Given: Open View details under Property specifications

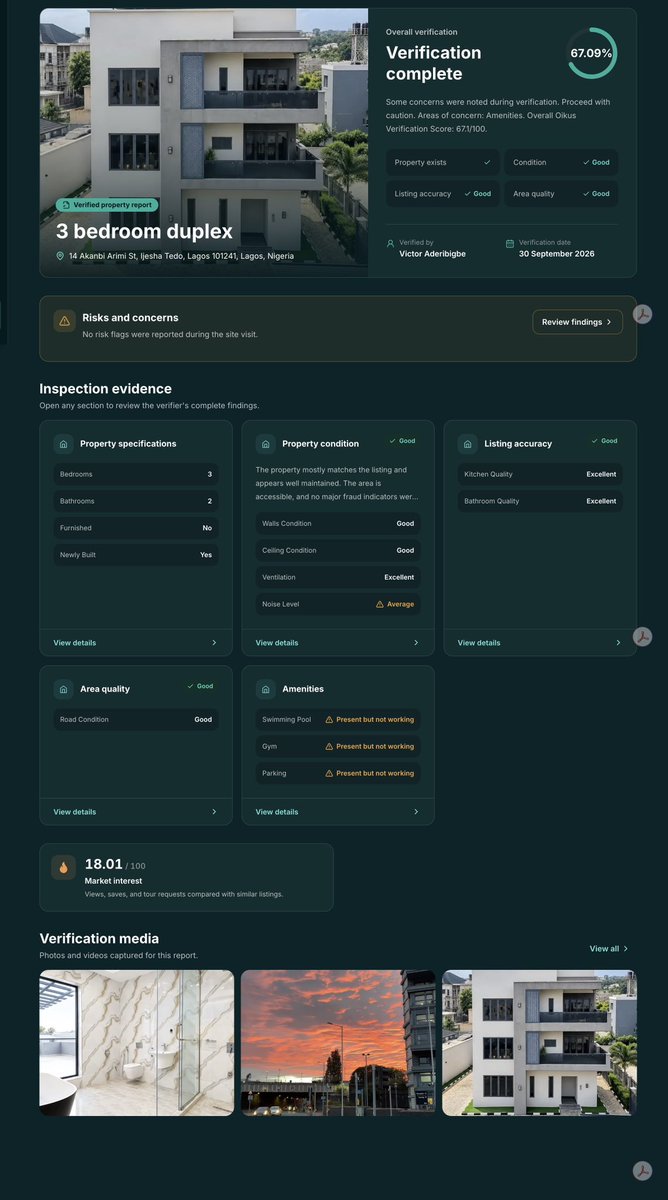Looking at the screenshot, I should [x=75, y=643].
